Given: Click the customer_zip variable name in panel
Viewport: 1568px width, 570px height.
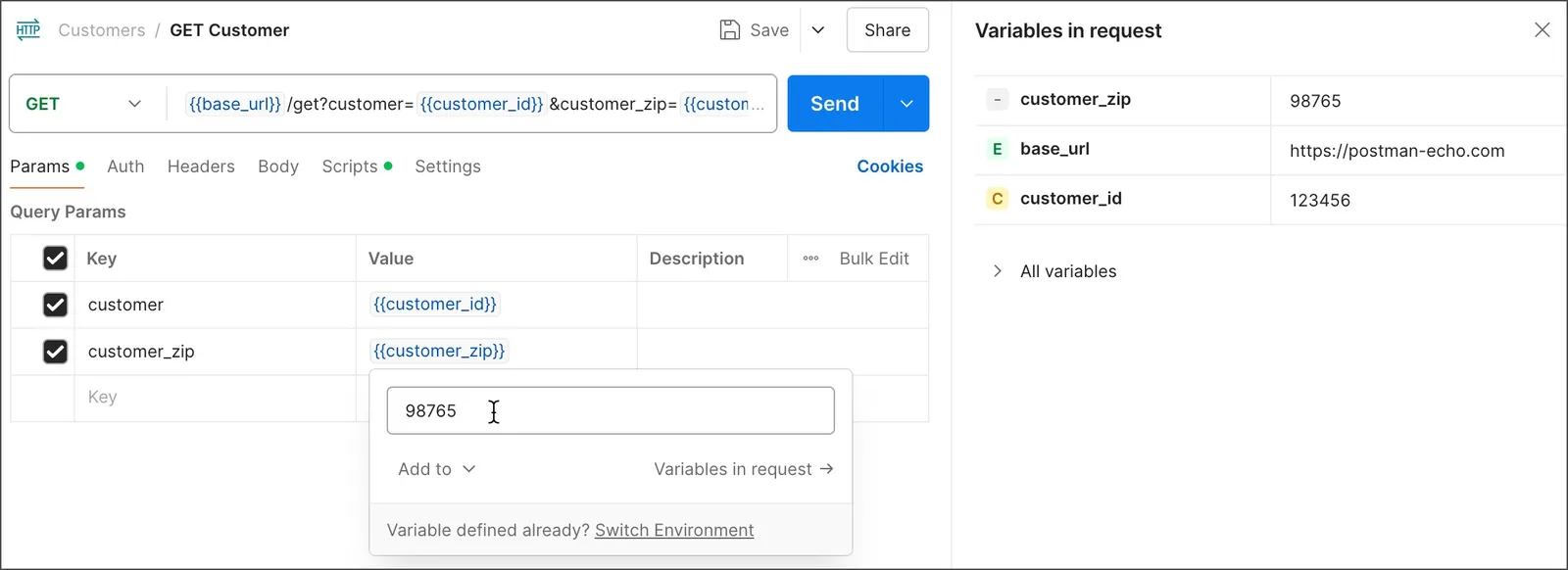Looking at the screenshot, I should point(1075,99).
